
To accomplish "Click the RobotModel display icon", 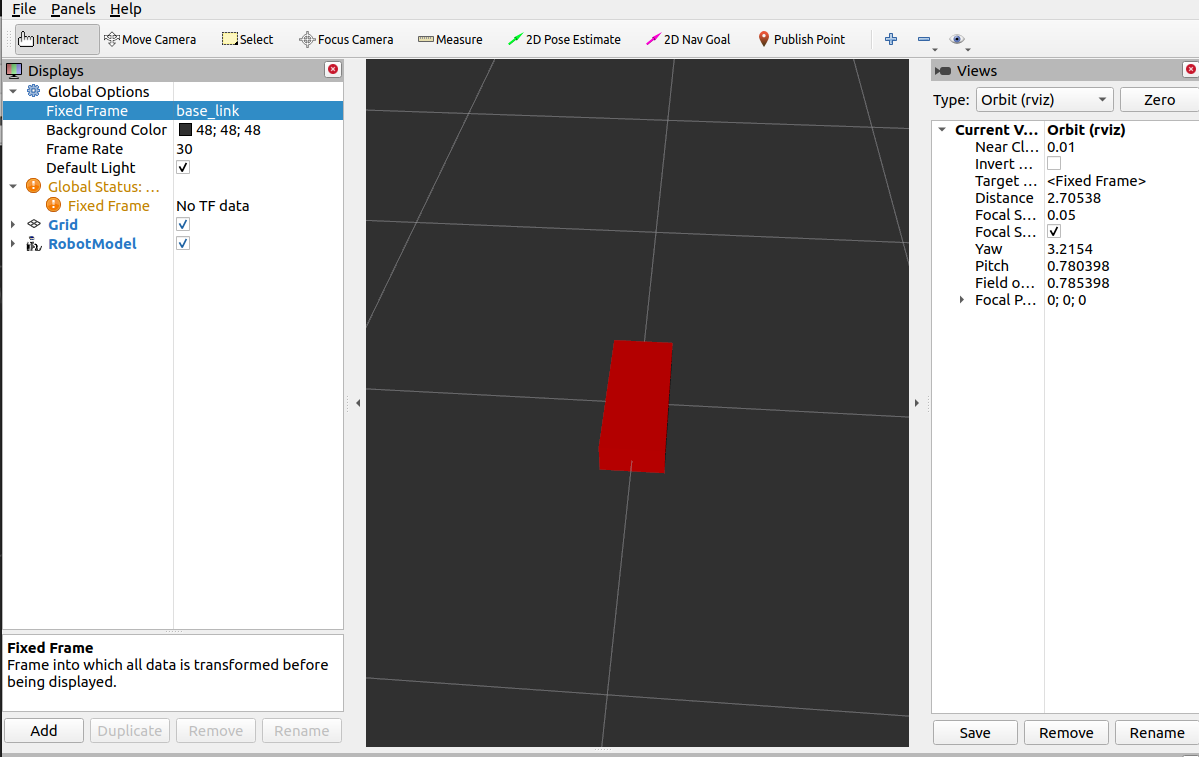I will [x=34, y=243].
